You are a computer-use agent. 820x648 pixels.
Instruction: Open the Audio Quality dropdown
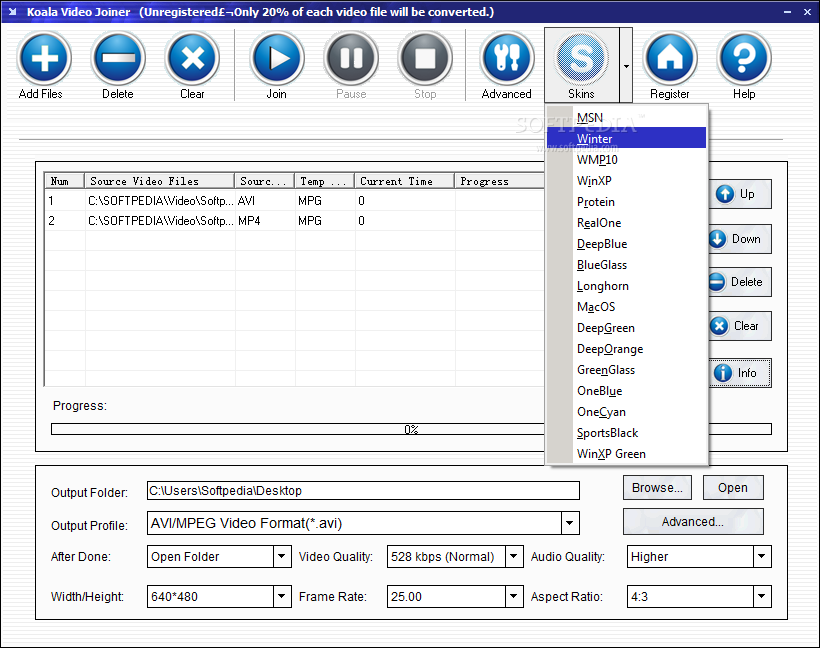point(762,556)
